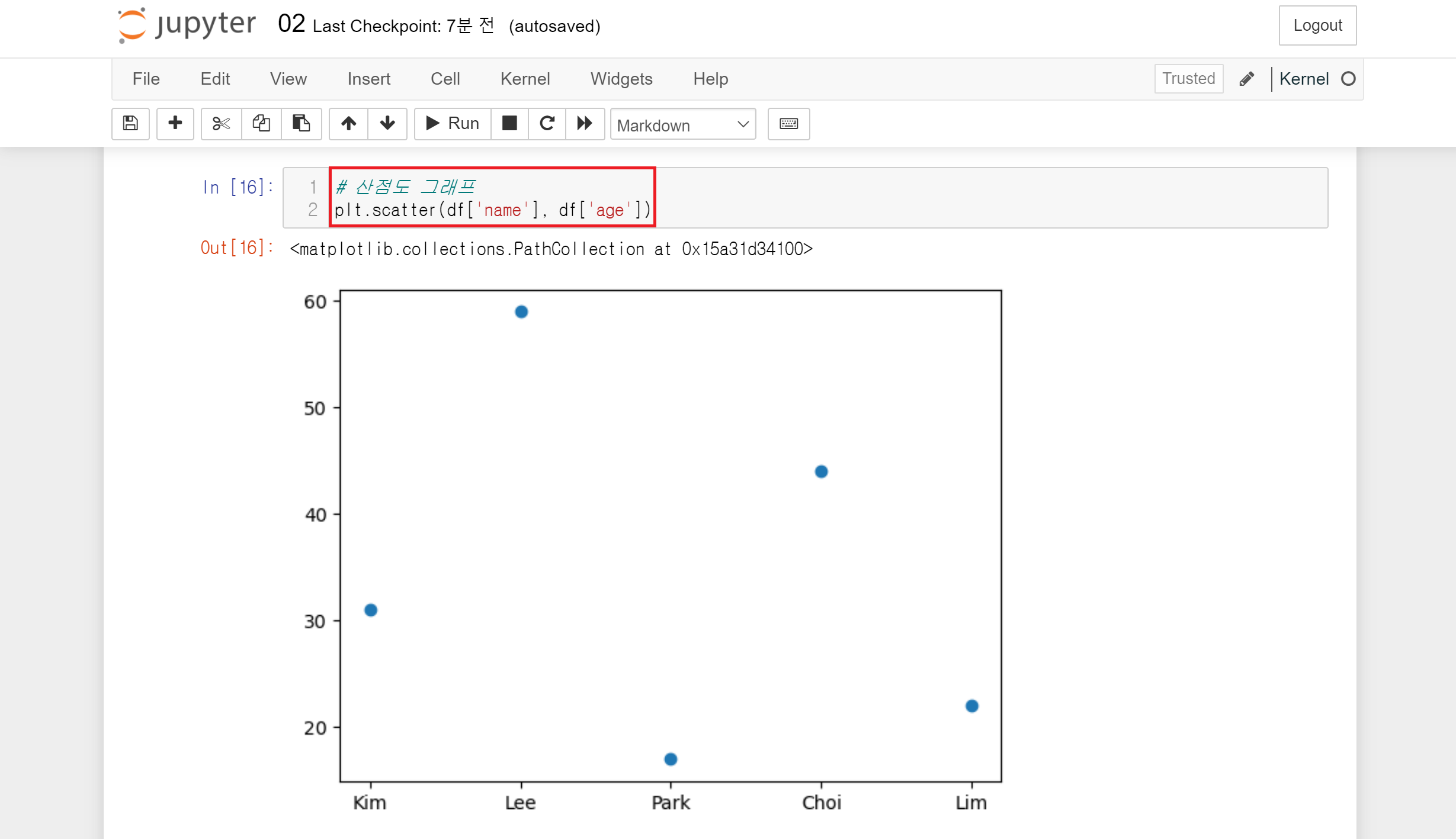Click the notebook title 02 to rename
The width and height of the screenshot is (1456, 839).
pos(291,24)
